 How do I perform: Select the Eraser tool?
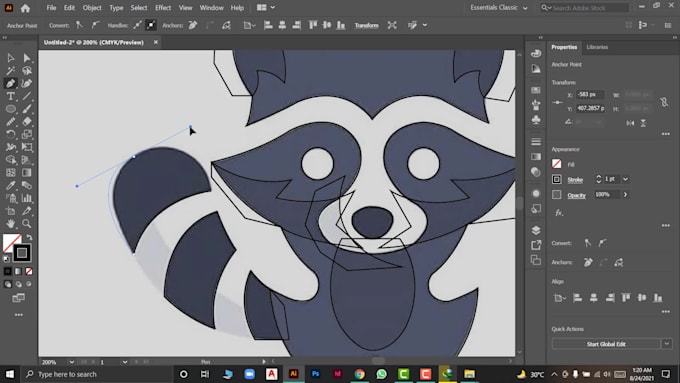coord(27,121)
